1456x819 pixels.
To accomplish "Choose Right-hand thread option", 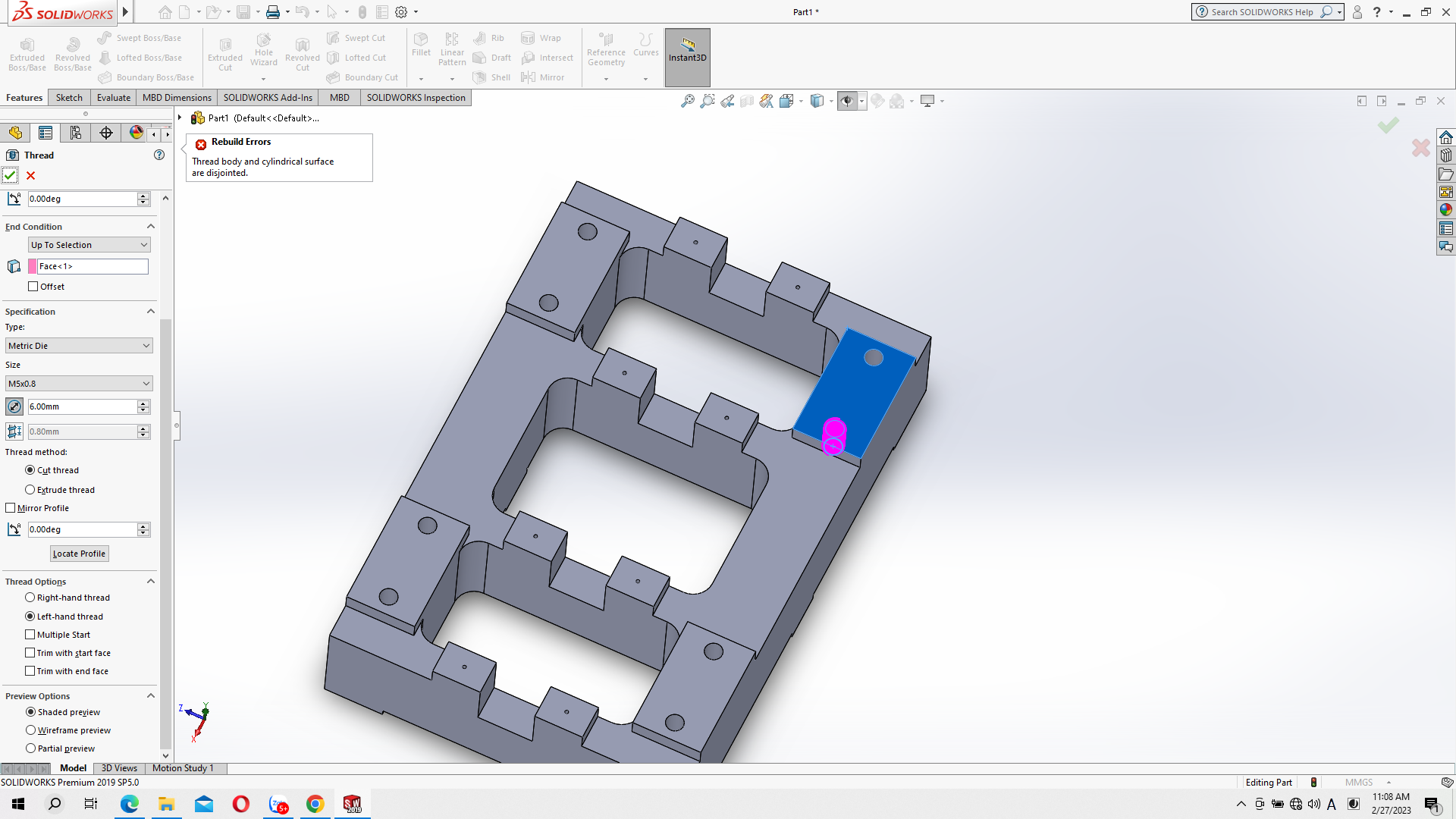I will tap(30, 598).
